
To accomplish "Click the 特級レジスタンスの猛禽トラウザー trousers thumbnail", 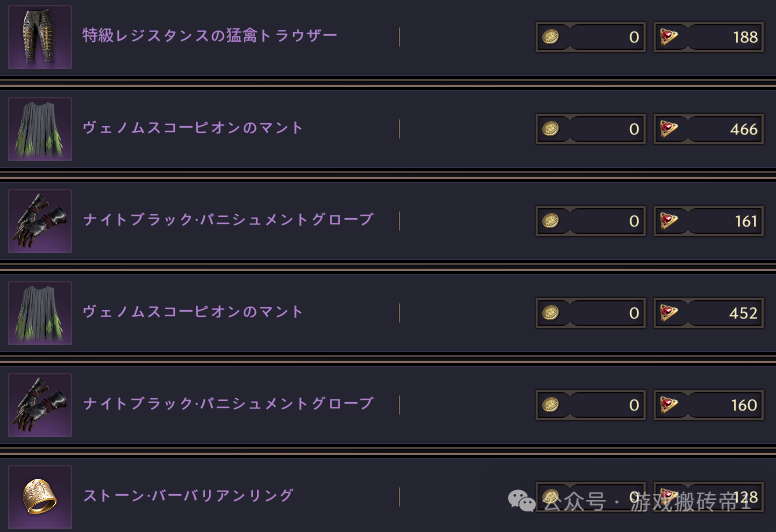I will point(40,37).
